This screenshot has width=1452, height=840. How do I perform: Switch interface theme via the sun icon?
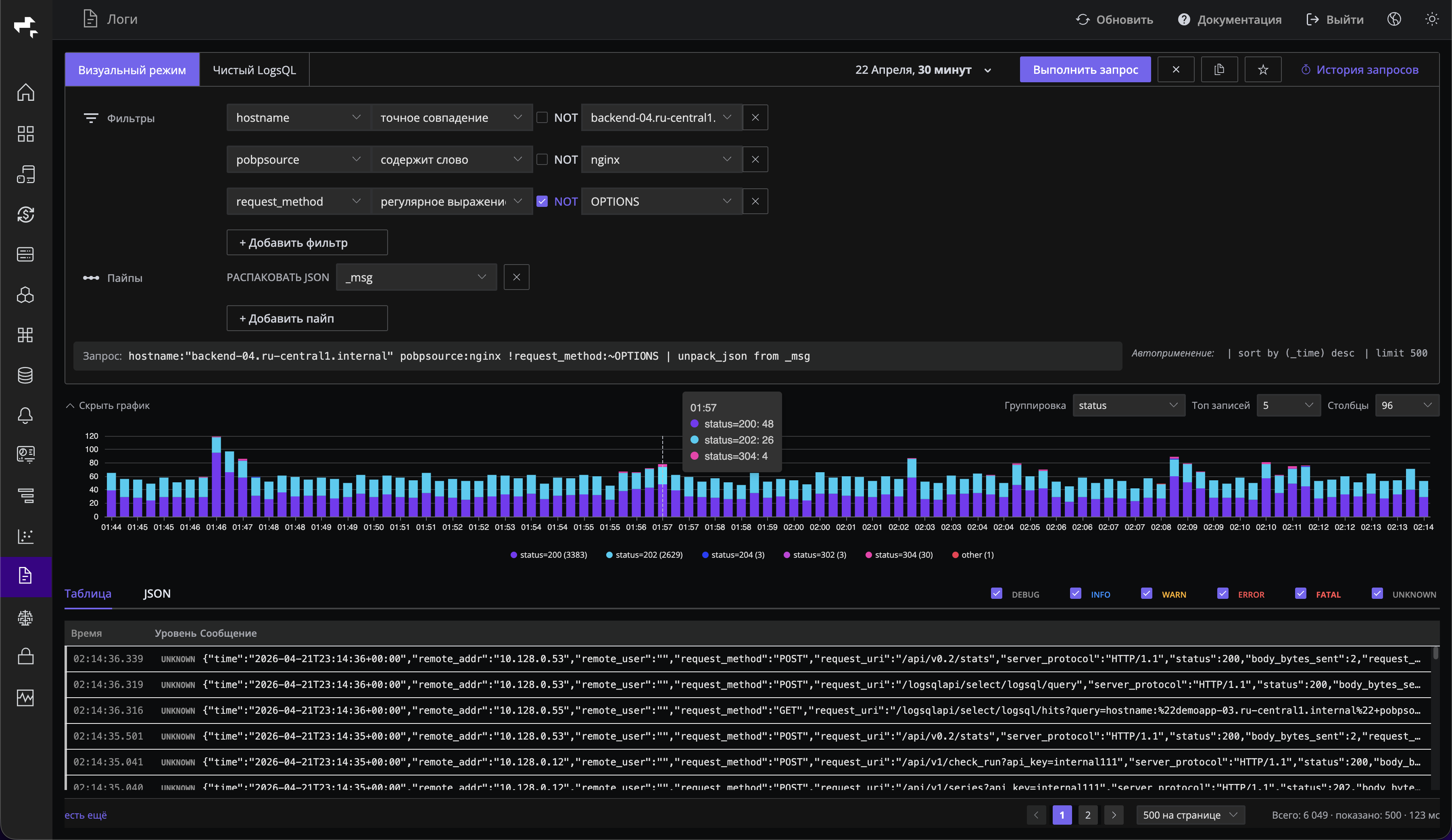pyautogui.click(x=1432, y=19)
